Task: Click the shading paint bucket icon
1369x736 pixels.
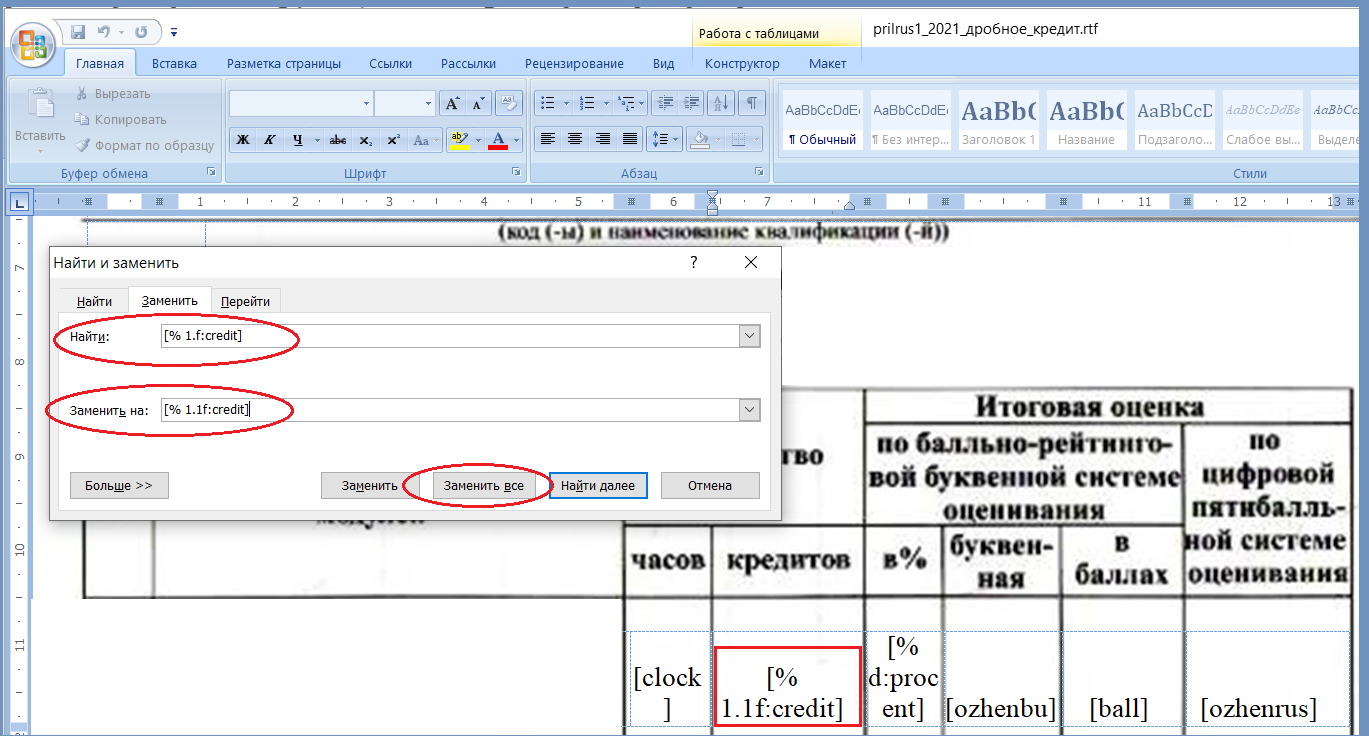Action: coord(702,139)
